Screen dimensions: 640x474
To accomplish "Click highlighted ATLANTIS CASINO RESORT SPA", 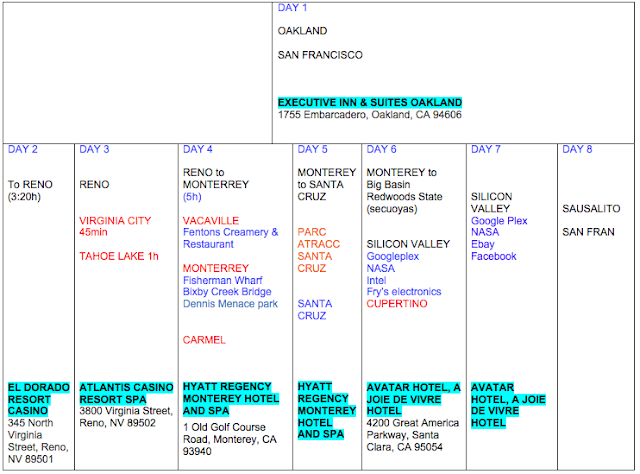I will coord(126,393).
